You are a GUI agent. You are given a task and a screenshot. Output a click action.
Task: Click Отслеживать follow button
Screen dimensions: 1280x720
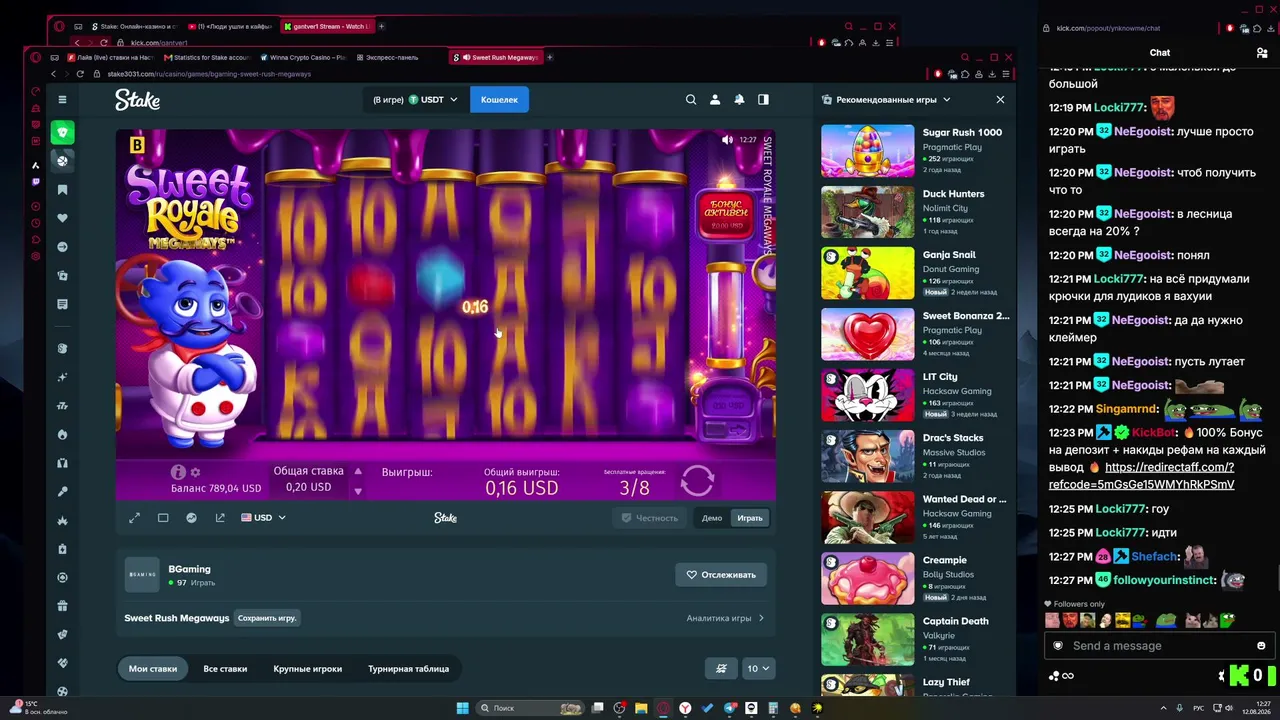721,575
